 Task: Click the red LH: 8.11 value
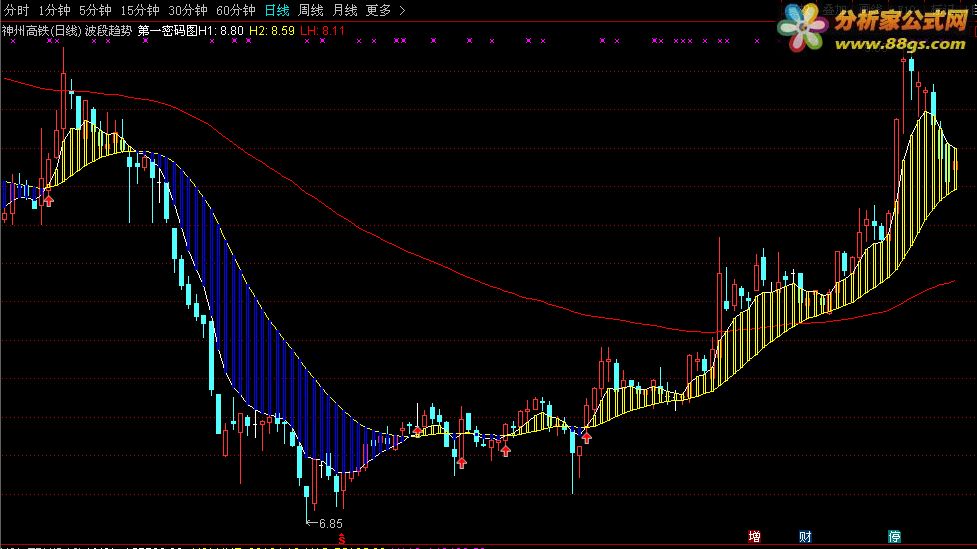322,31
